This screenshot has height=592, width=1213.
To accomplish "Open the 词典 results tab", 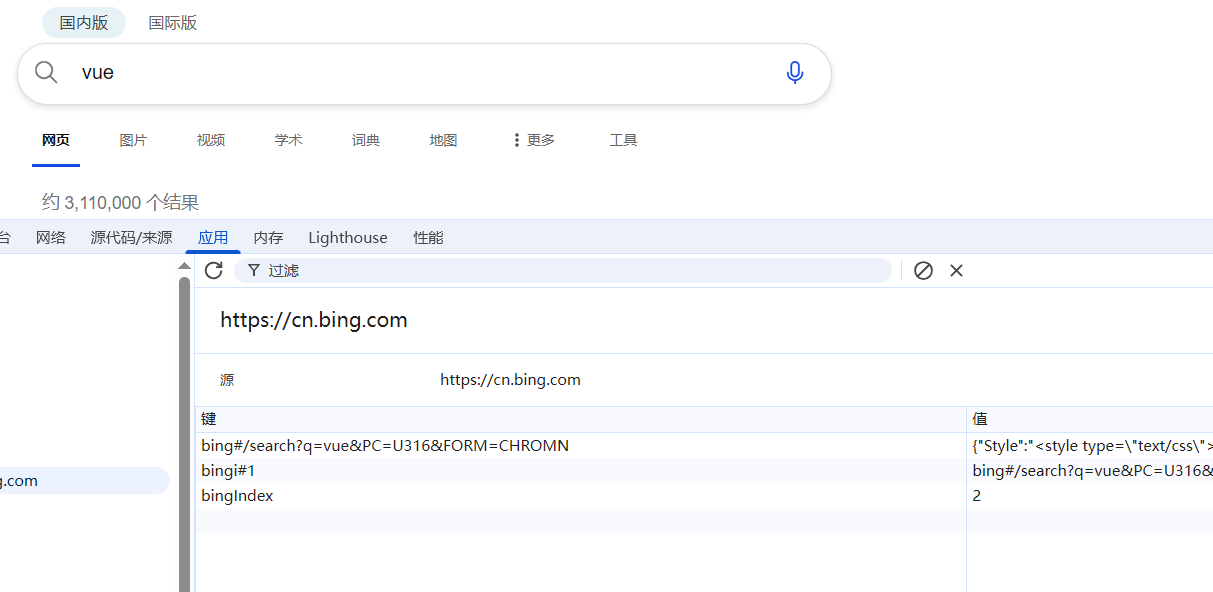I will pyautogui.click(x=366, y=140).
